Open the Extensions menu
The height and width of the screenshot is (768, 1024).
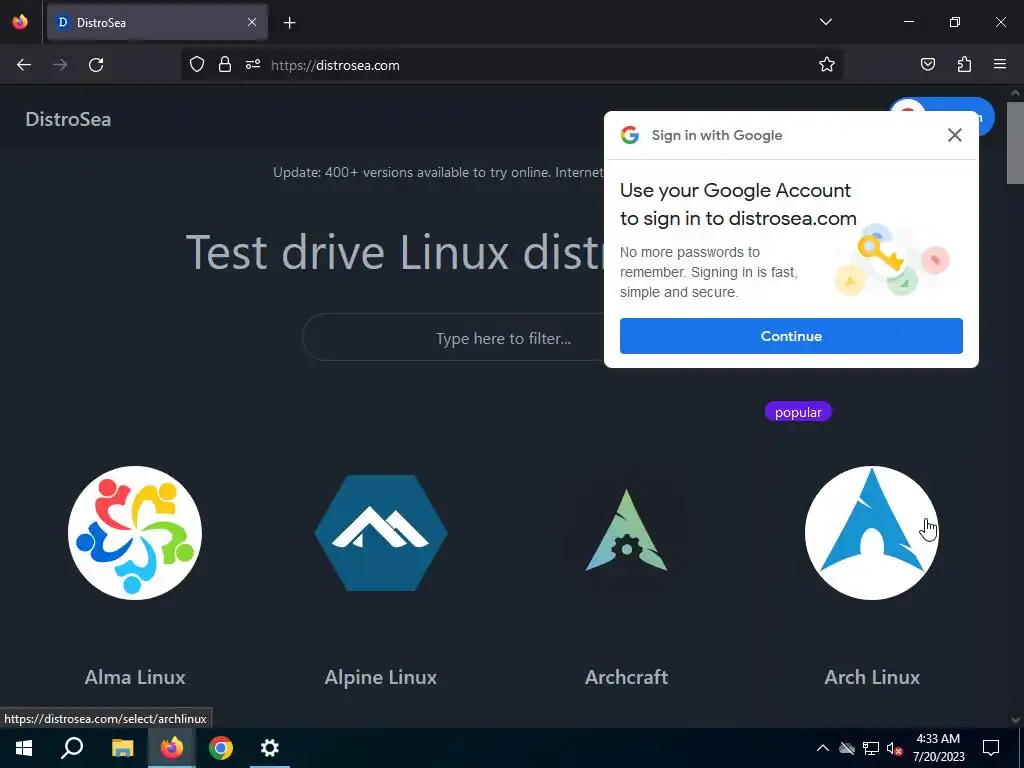tap(964, 64)
